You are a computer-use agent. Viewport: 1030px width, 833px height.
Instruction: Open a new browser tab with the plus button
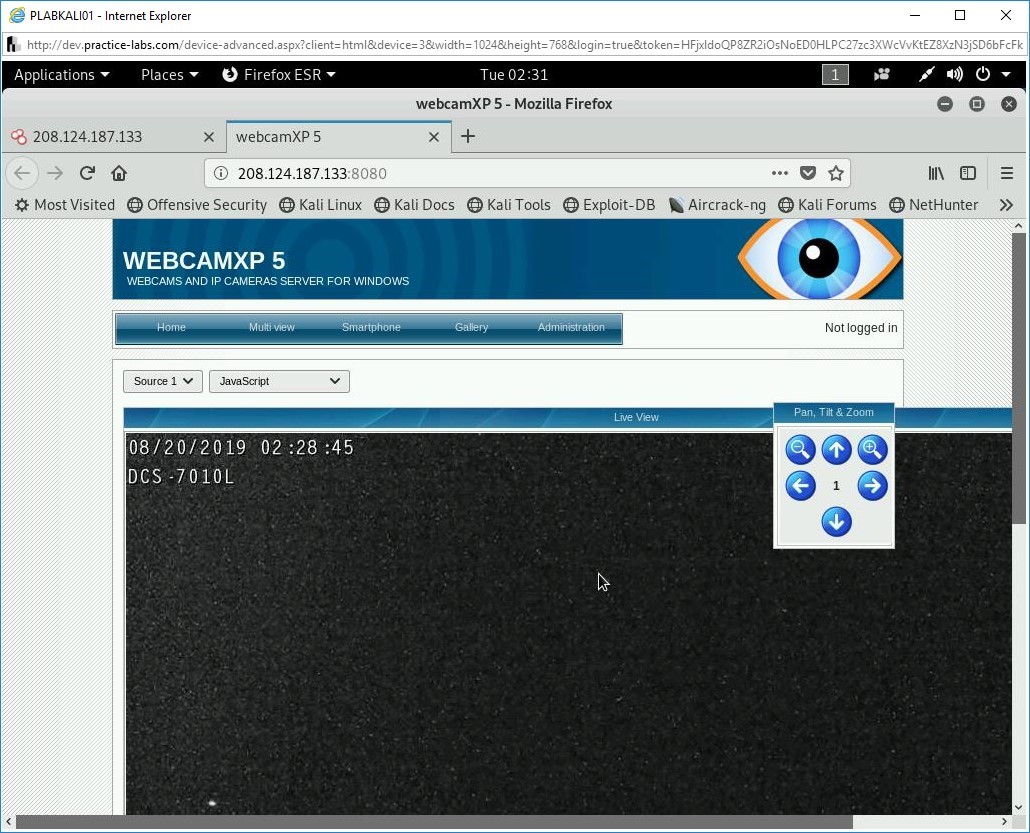(467, 136)
